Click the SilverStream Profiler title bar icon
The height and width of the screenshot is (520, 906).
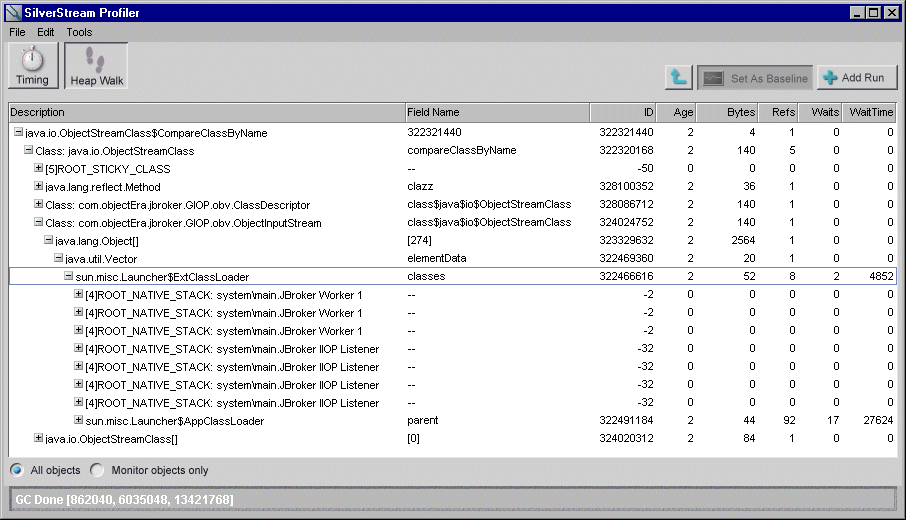click(x=13, y=12)
